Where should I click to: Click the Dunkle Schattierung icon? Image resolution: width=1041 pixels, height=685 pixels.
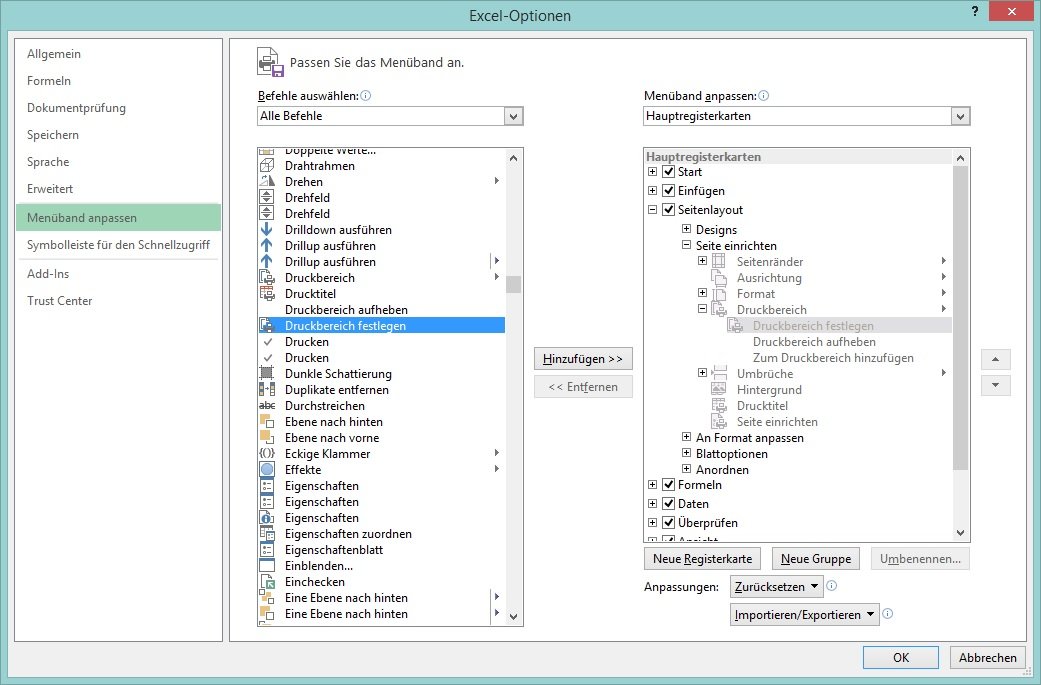point(267,373)
